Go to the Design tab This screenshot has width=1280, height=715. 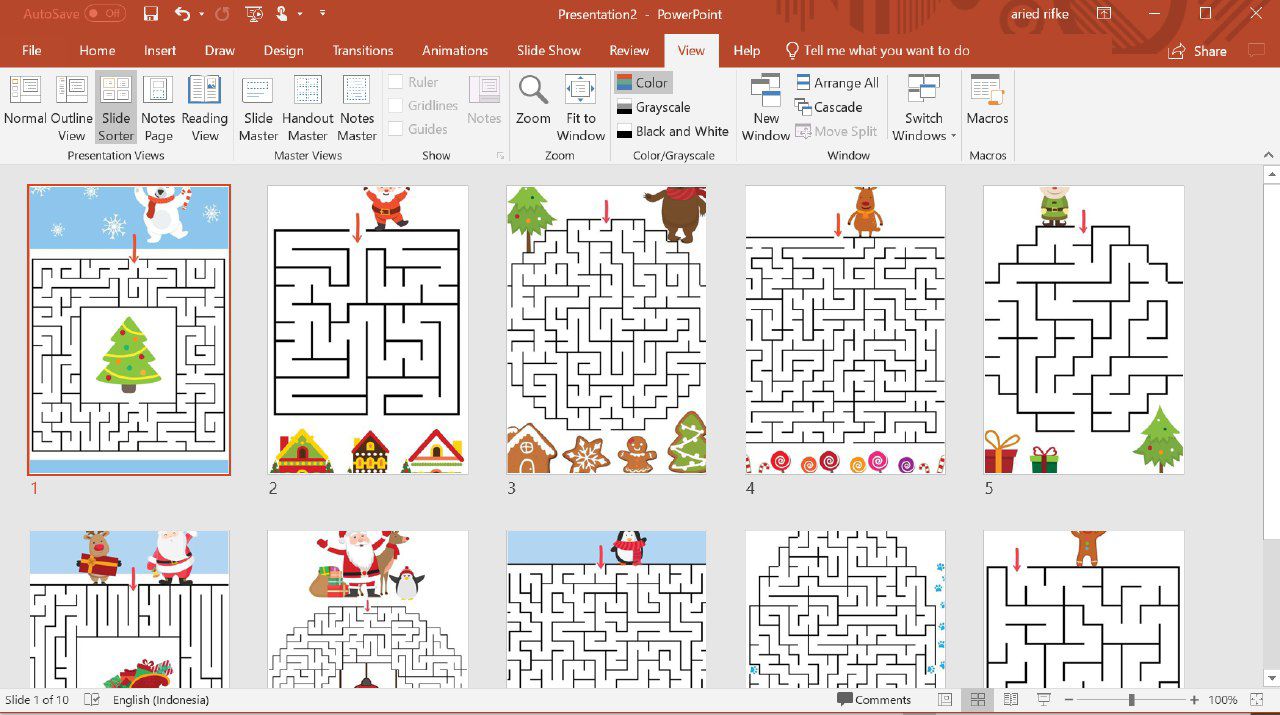(x=283, y=50)
